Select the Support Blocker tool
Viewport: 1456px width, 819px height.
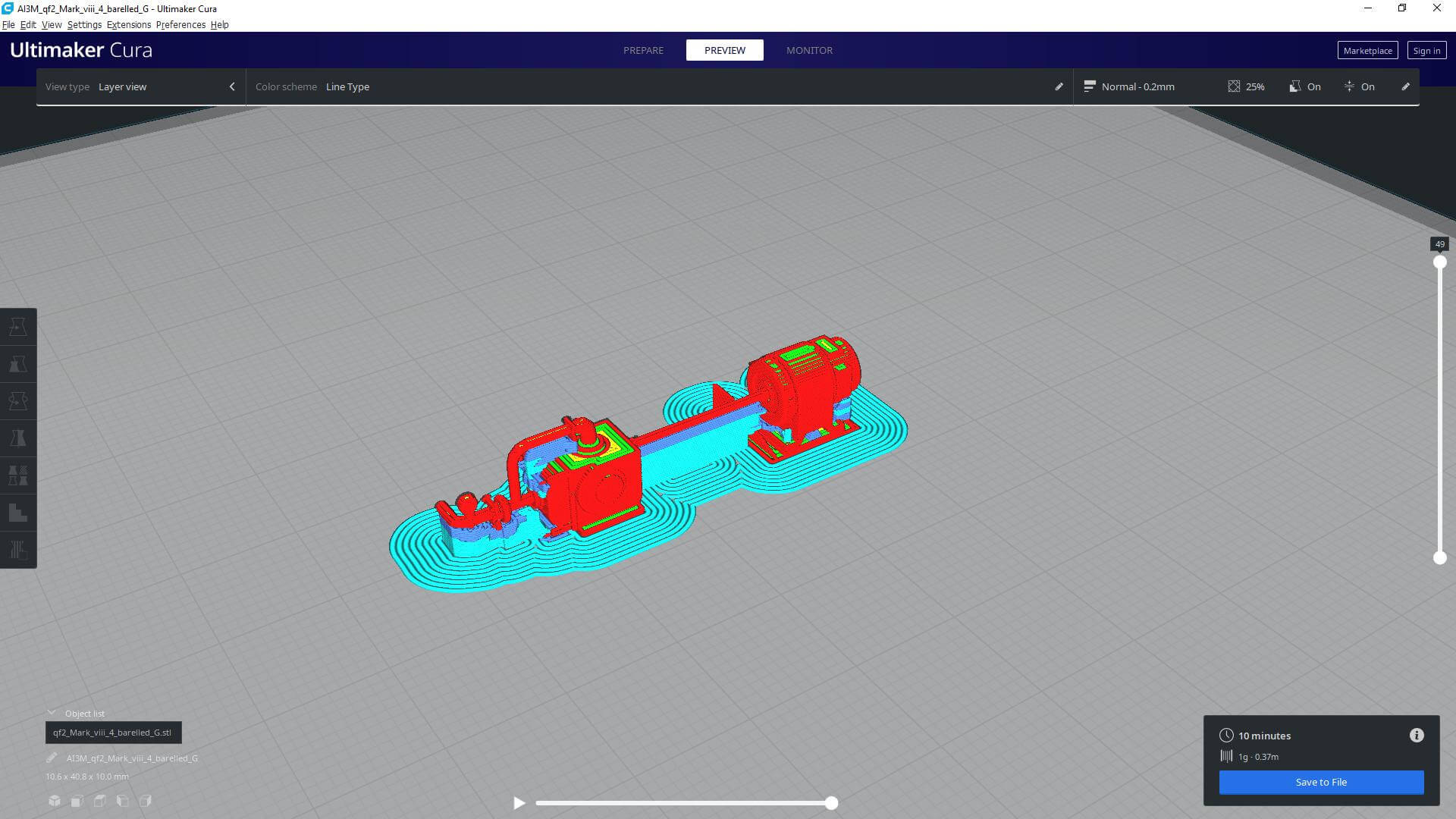[18, 513]
